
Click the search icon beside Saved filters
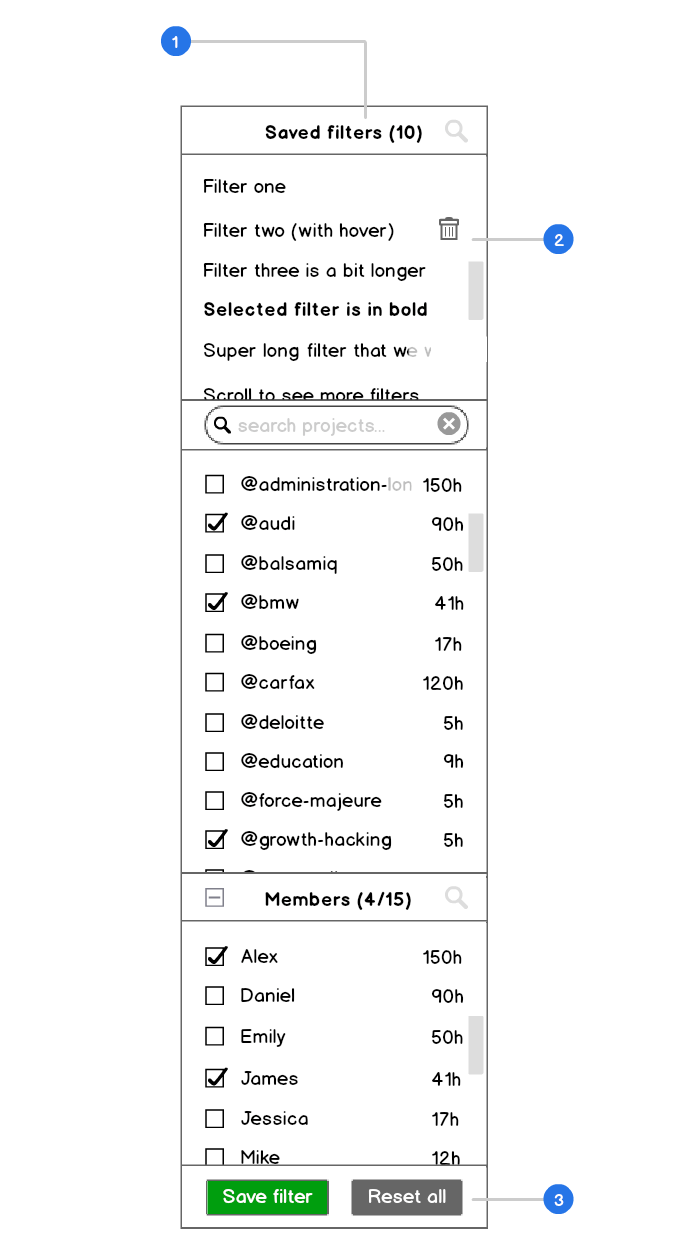click(x=456, y=131)
